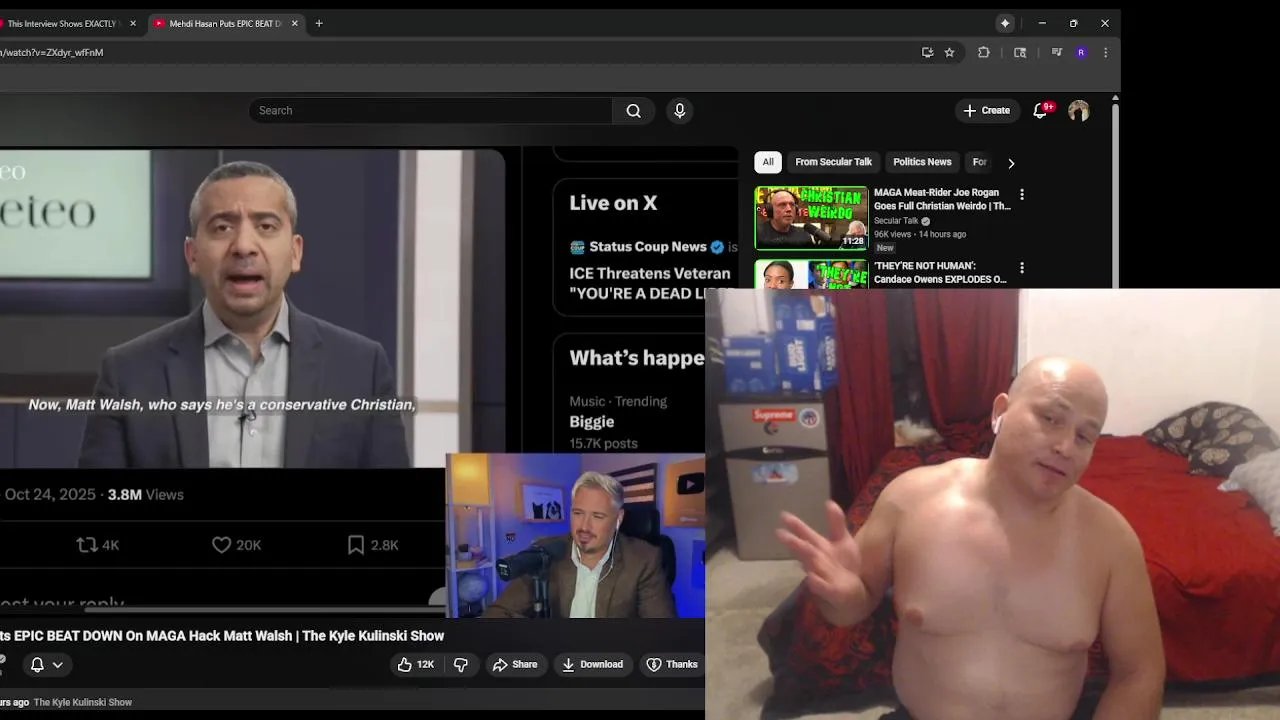Open Chrome three-dot menu
This screenshot has height=720, width=1280.
pyautogui.click(x=1105, y=53)
